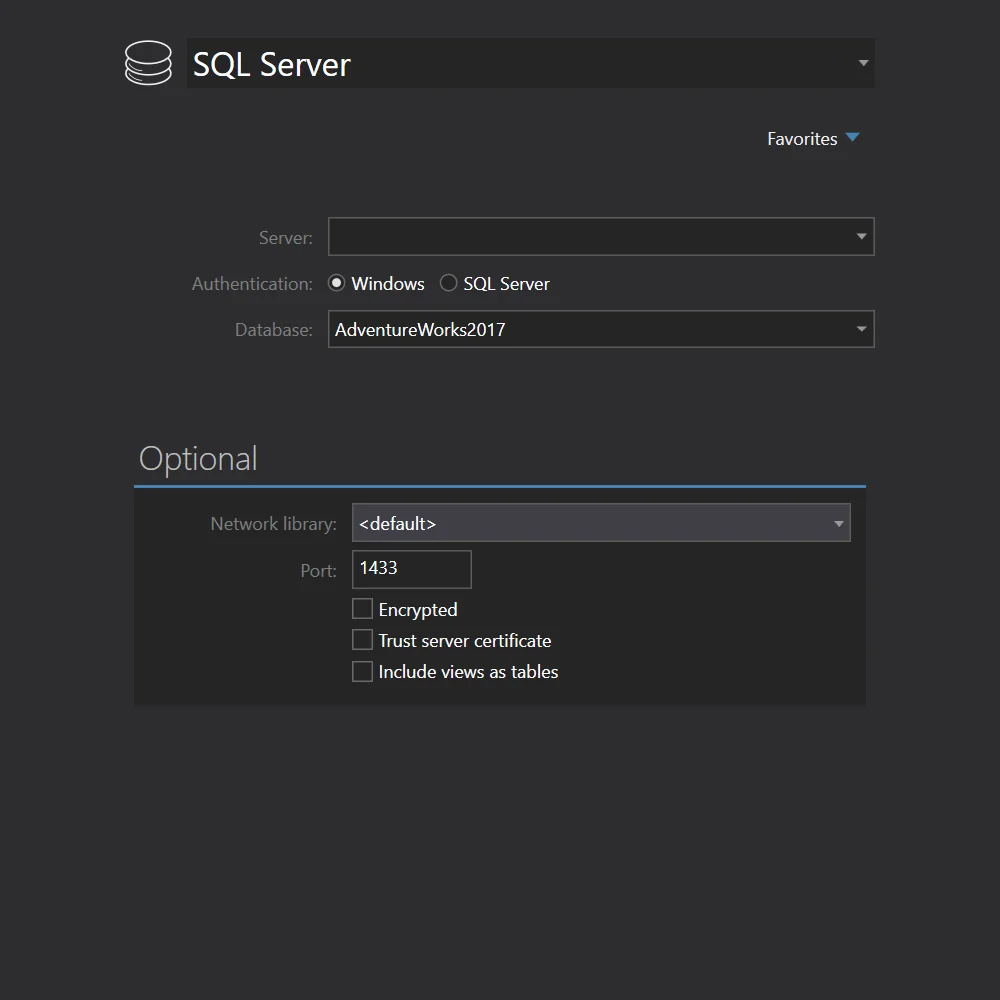
Task: Click the Optional section header
Action: (x=198, y=458)
